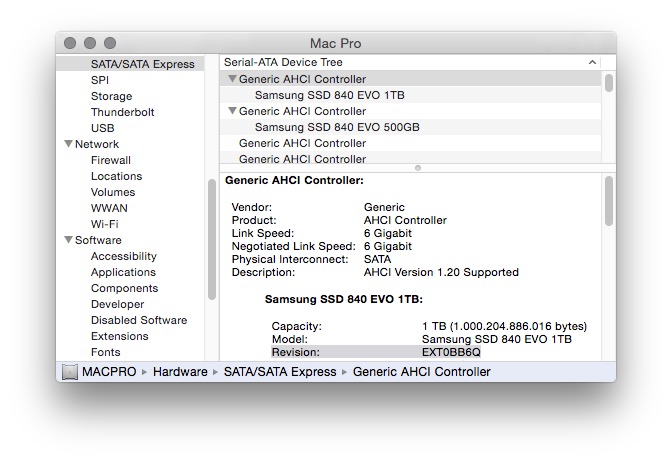This screenshot has width=672, height=462.
Task: Open Firewall under Network
Action: click(x=111, y=160)
